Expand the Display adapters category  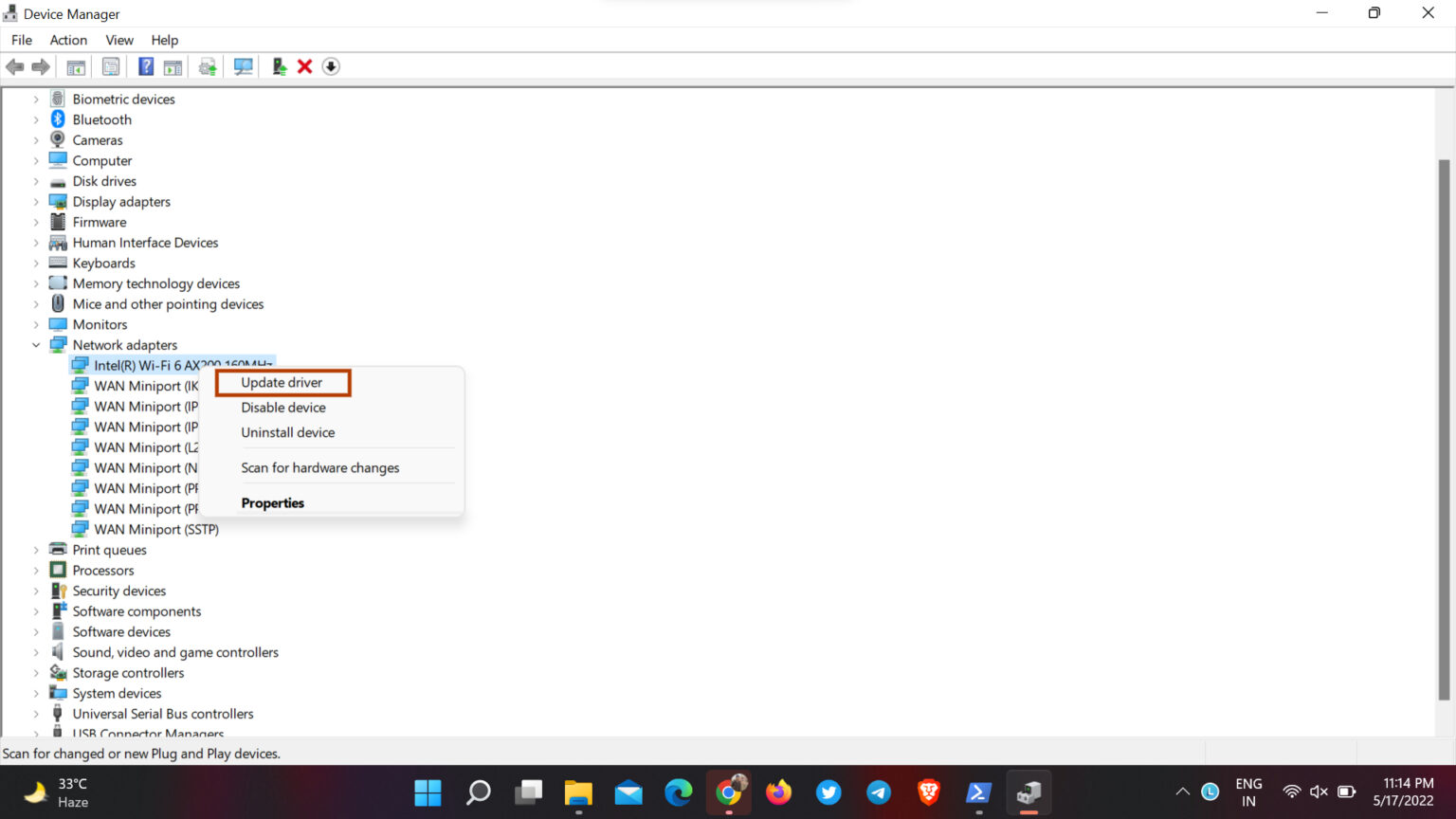tap(36, 201)
